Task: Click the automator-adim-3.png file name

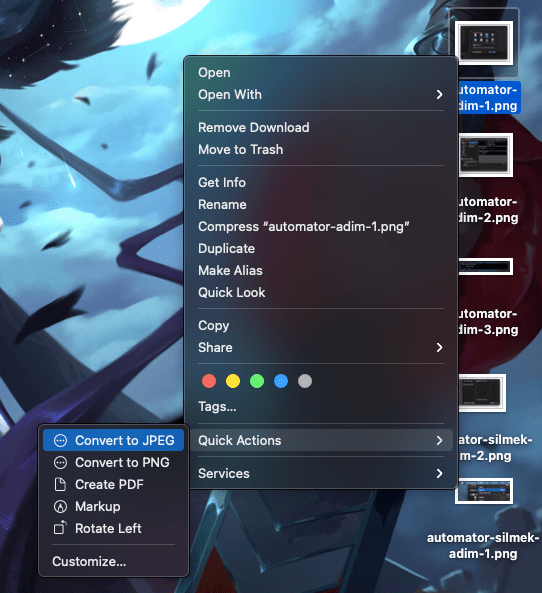Action: pos(488,322)
